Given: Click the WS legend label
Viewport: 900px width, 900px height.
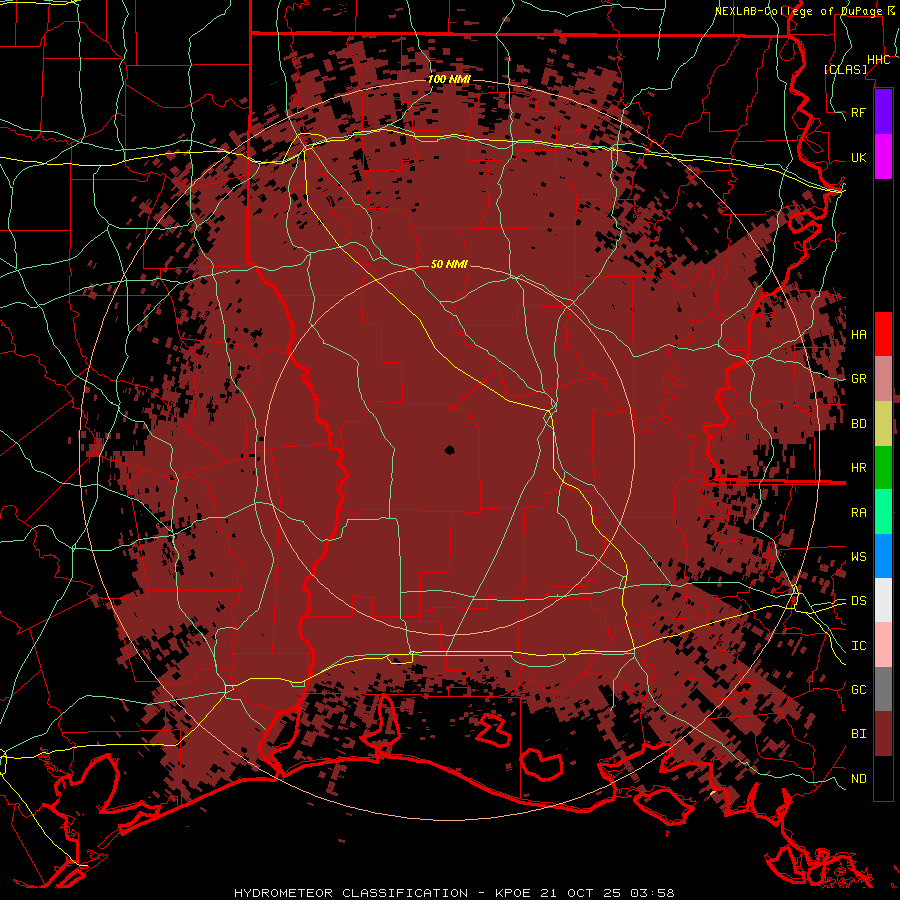Looking at the screenshot, I should tap(859, 557).
